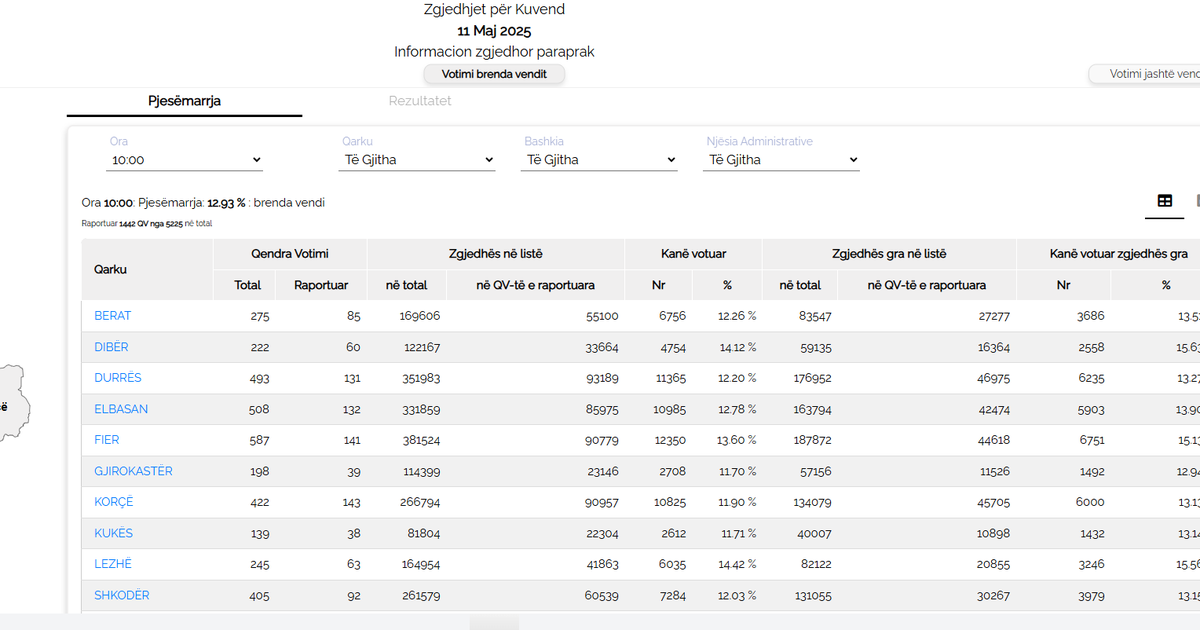This screenshot has height=630, width=1200.
Task: Expand the Qarku dropdown
Action: (417, 160)
